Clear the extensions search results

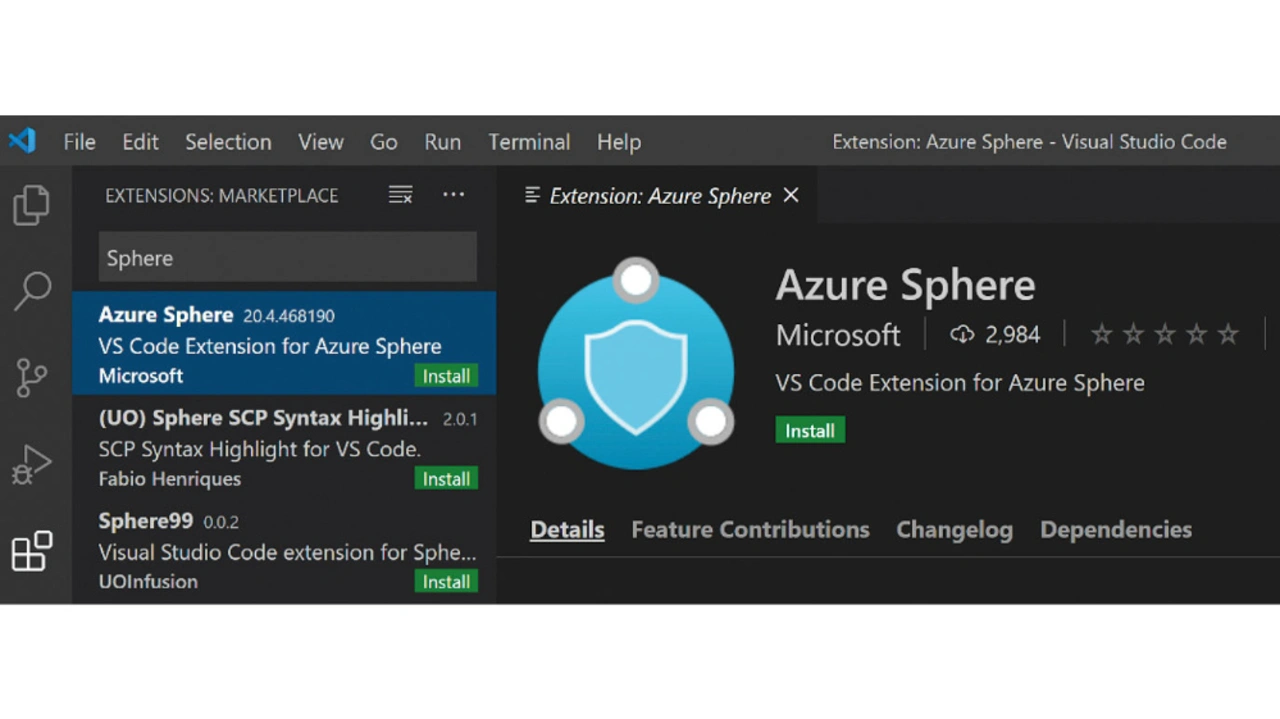coord(400,195)
